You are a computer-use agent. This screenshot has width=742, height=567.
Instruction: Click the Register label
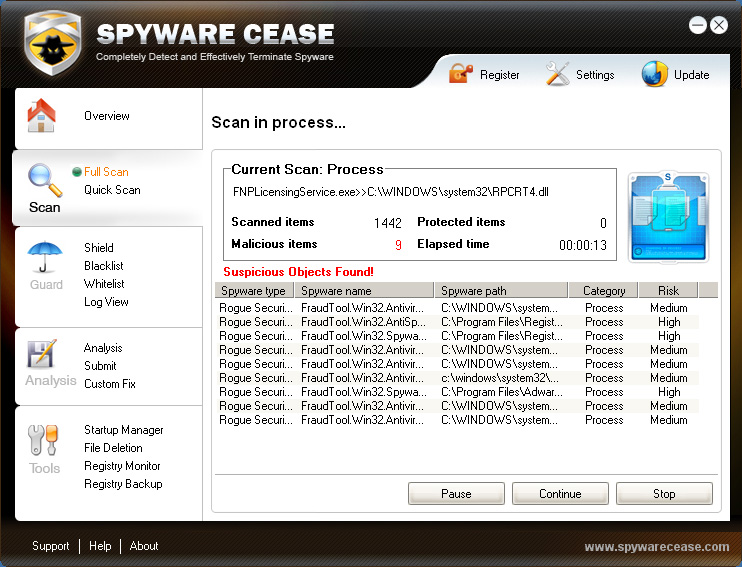(x=499, y=75)
